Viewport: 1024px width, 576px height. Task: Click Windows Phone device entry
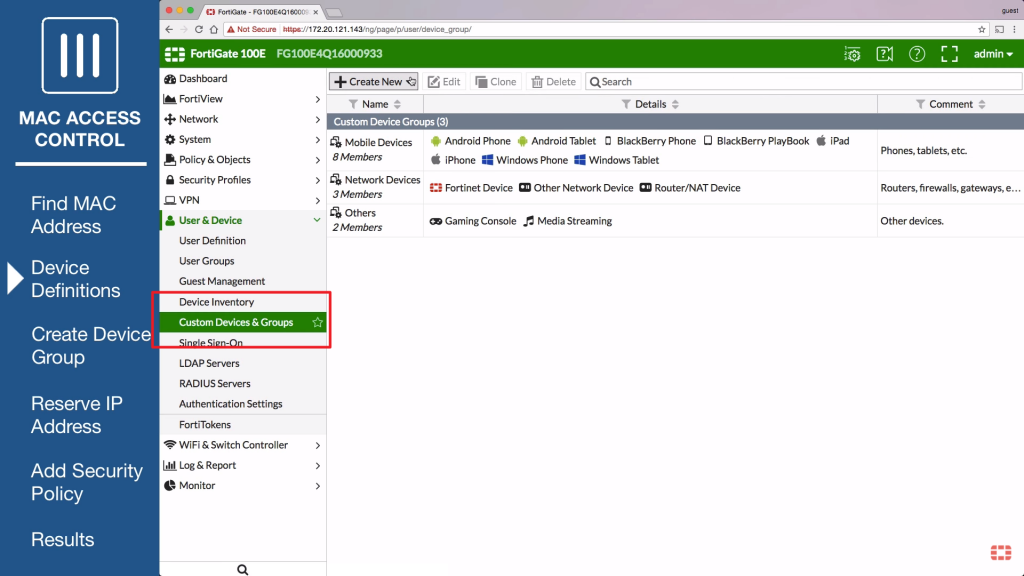coord(525,160)
